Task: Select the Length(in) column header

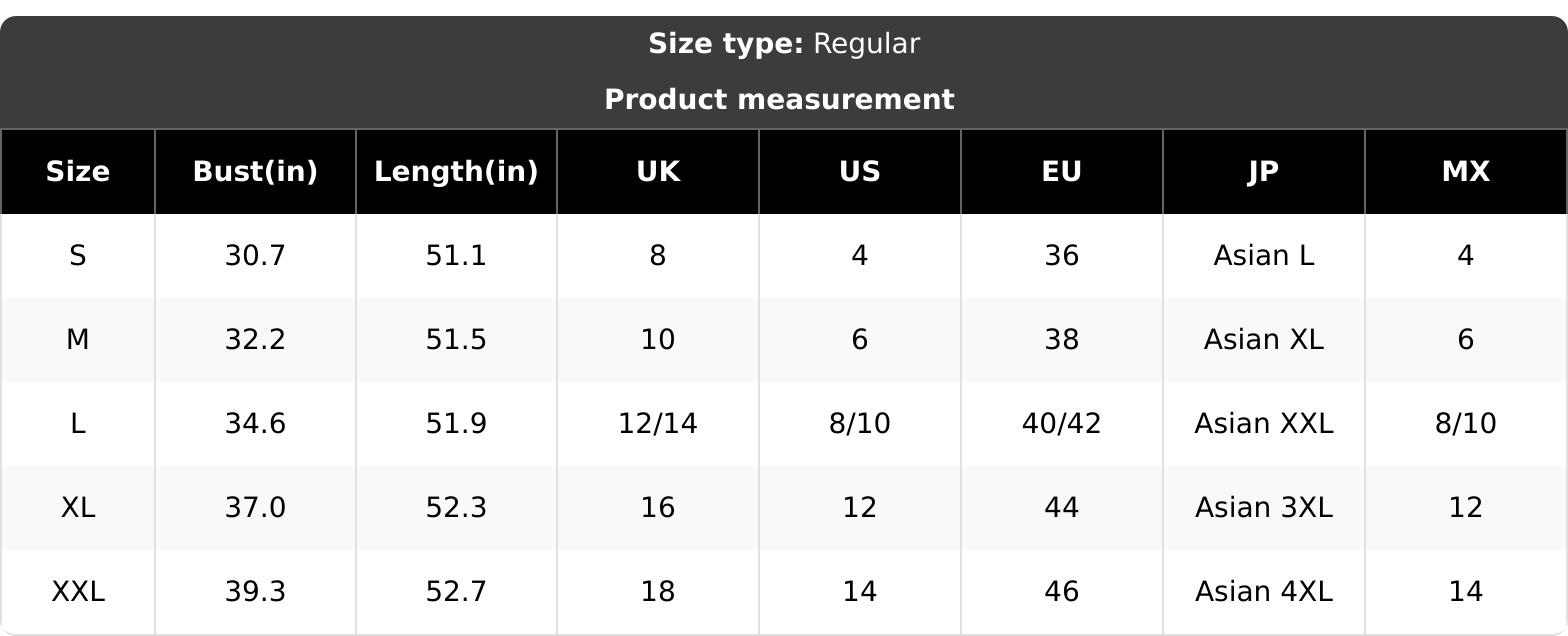Action: 456,172
